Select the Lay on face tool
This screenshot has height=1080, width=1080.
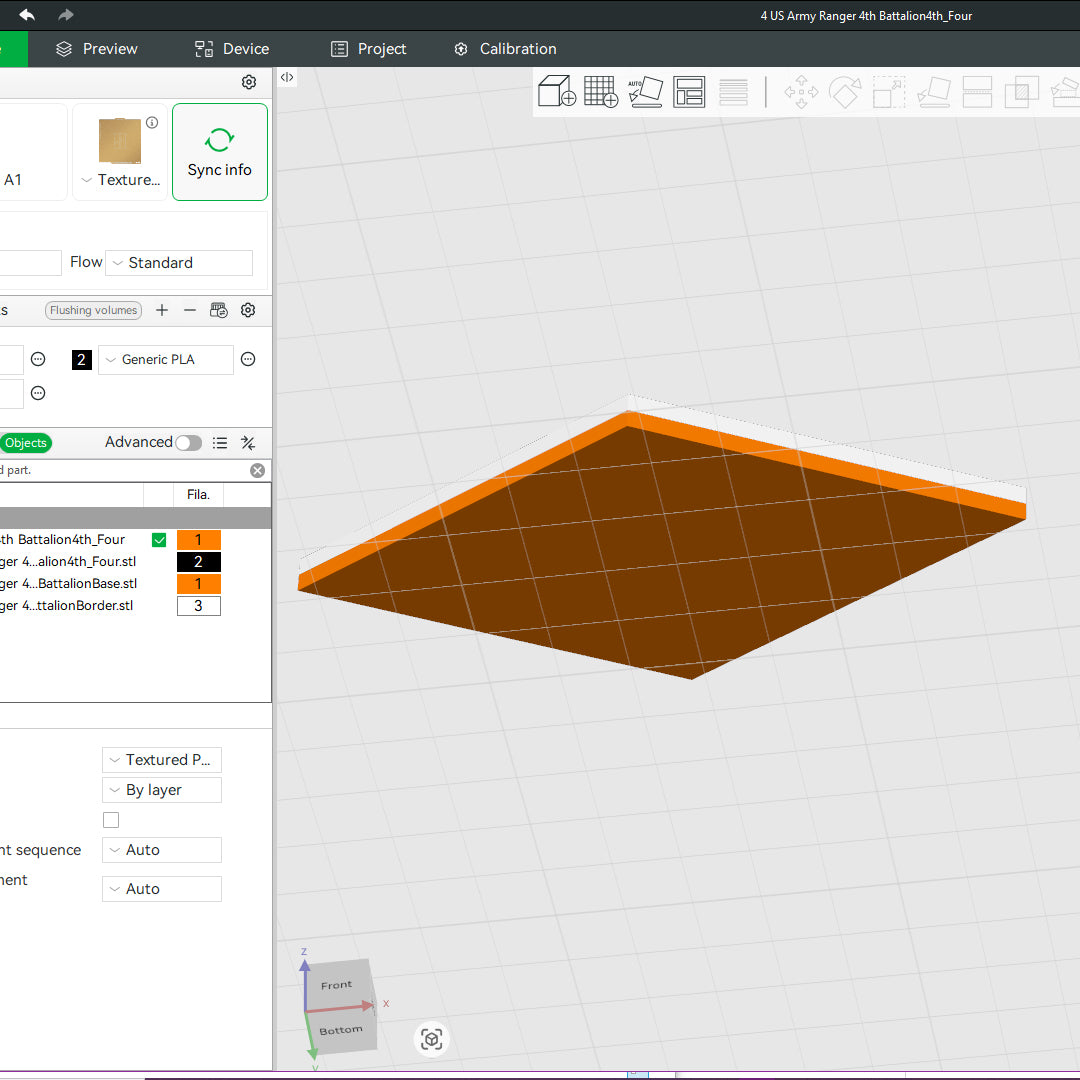tap(933, 91)
